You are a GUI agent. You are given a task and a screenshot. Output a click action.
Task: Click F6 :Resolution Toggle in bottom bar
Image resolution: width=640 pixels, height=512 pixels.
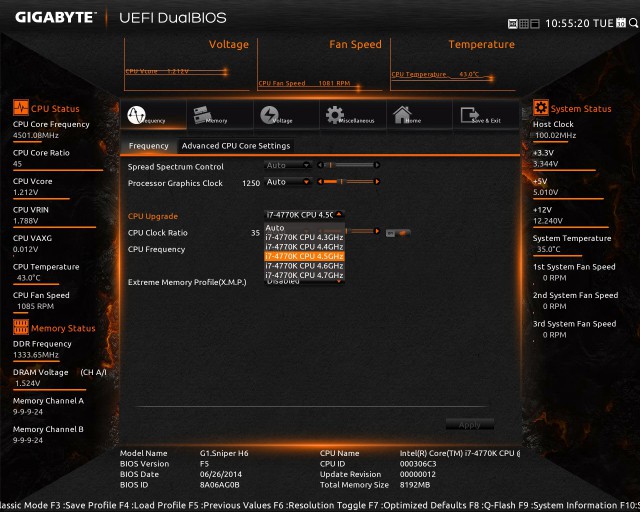(x=320, y=505)
